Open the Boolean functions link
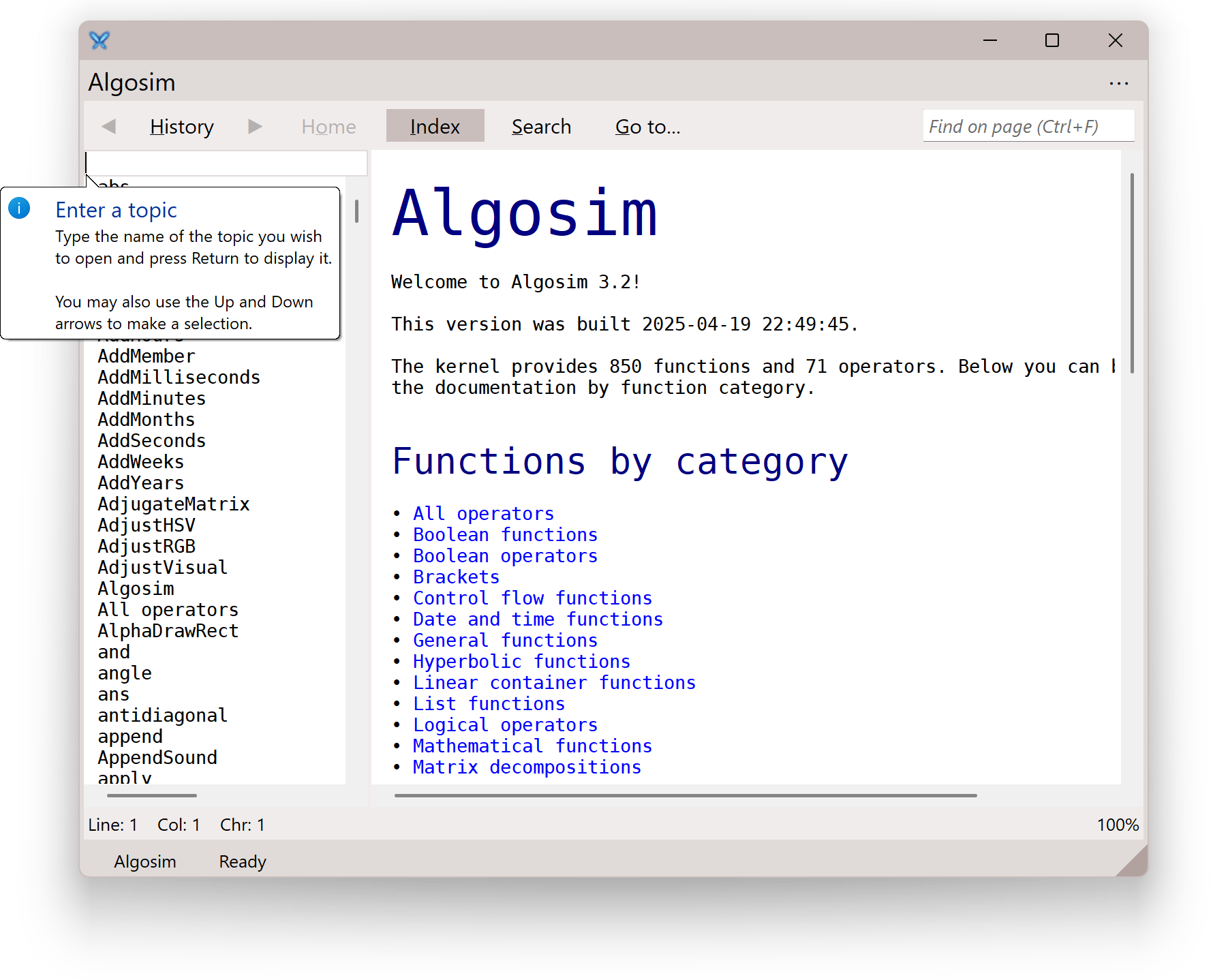The height and width of the screenshot is (980, 1213). 505,534
